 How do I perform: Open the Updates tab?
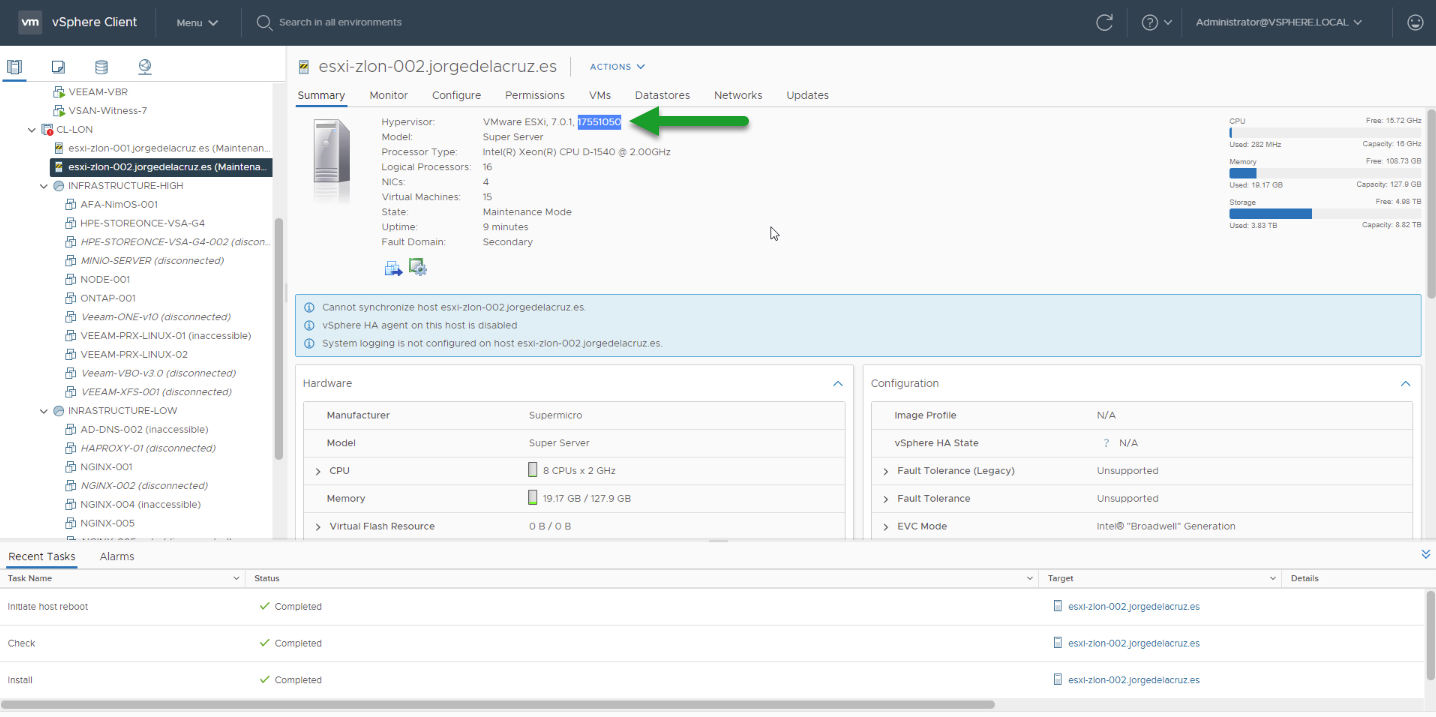[807, 95]
